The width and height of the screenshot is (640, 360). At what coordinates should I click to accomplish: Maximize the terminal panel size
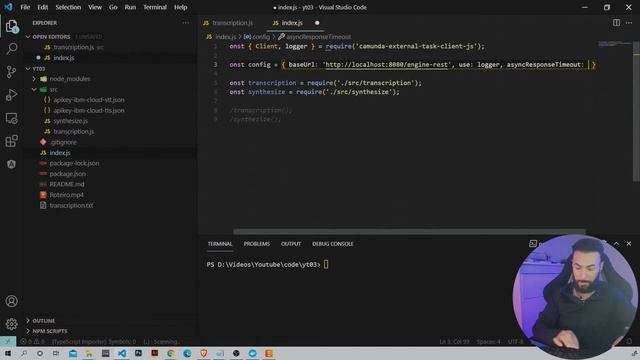[616, 244]
